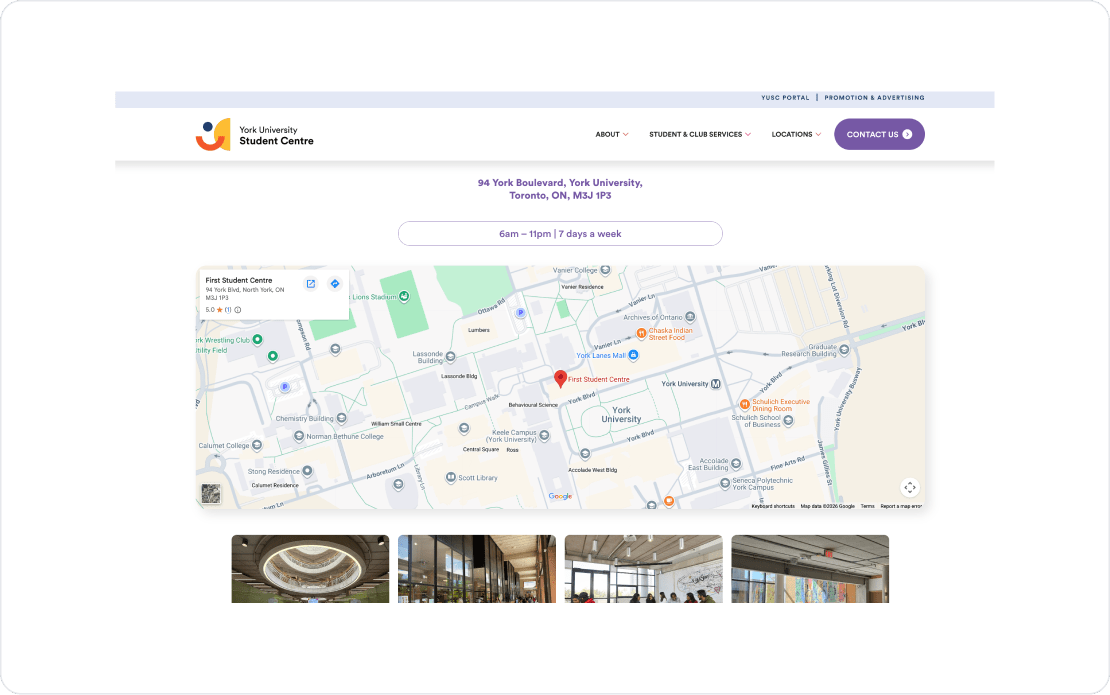The height and width of the screenshot is (695, 1110).
Task: Expand the Locations menu
Action: [x=796, y=134]
